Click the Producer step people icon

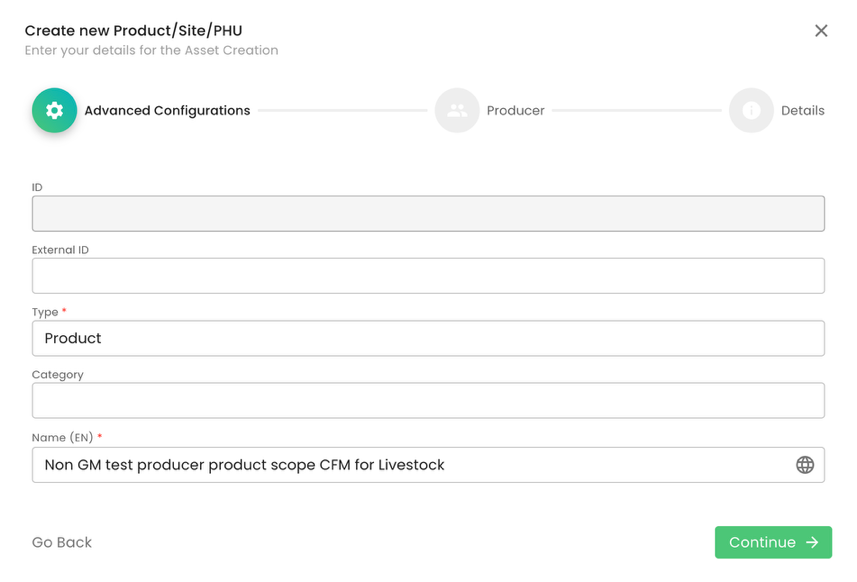(x=457, y=111)
